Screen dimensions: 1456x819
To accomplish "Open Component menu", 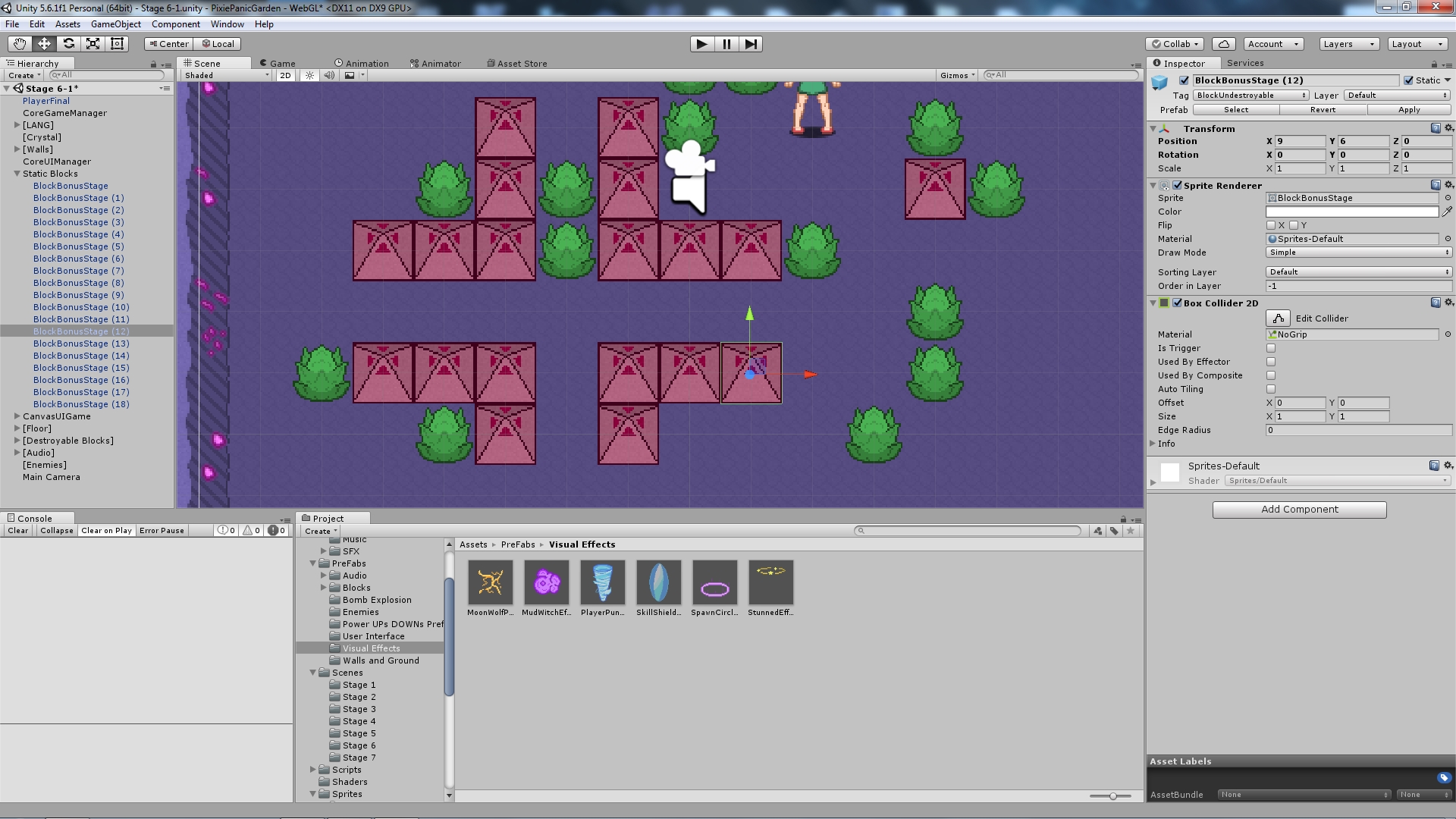I will click(175, 24).
